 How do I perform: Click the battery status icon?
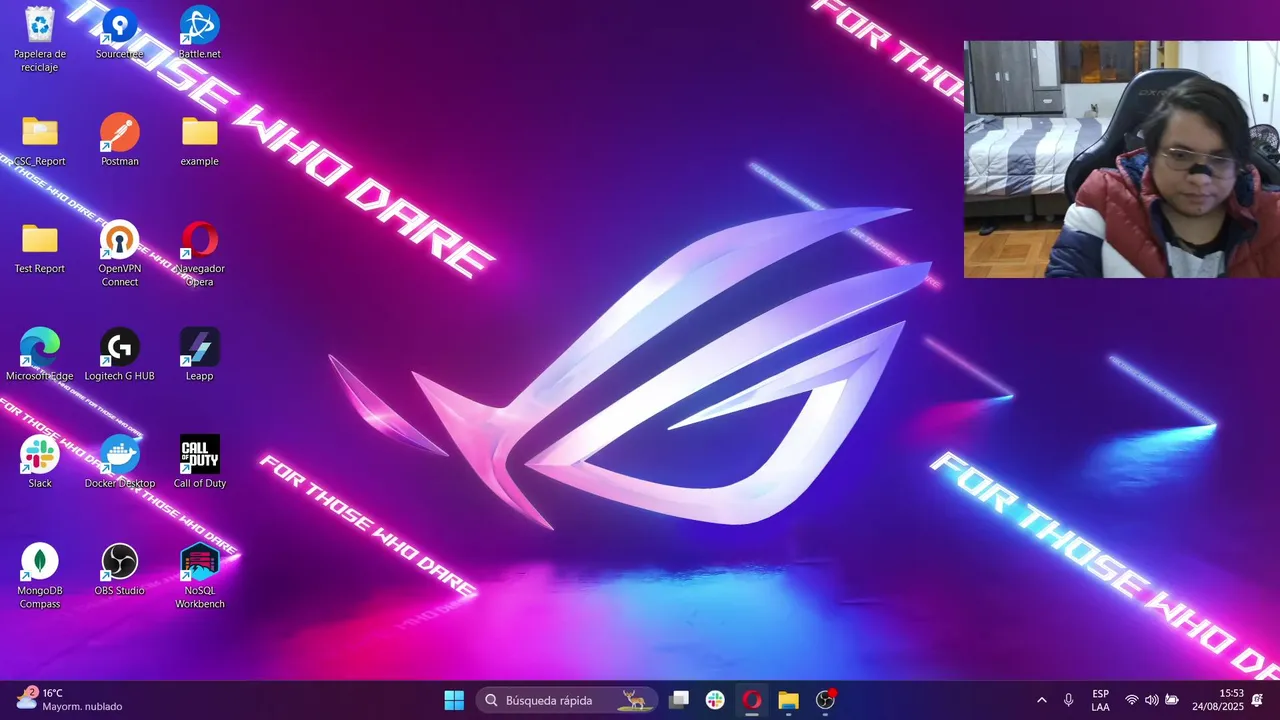(1172, 700)
